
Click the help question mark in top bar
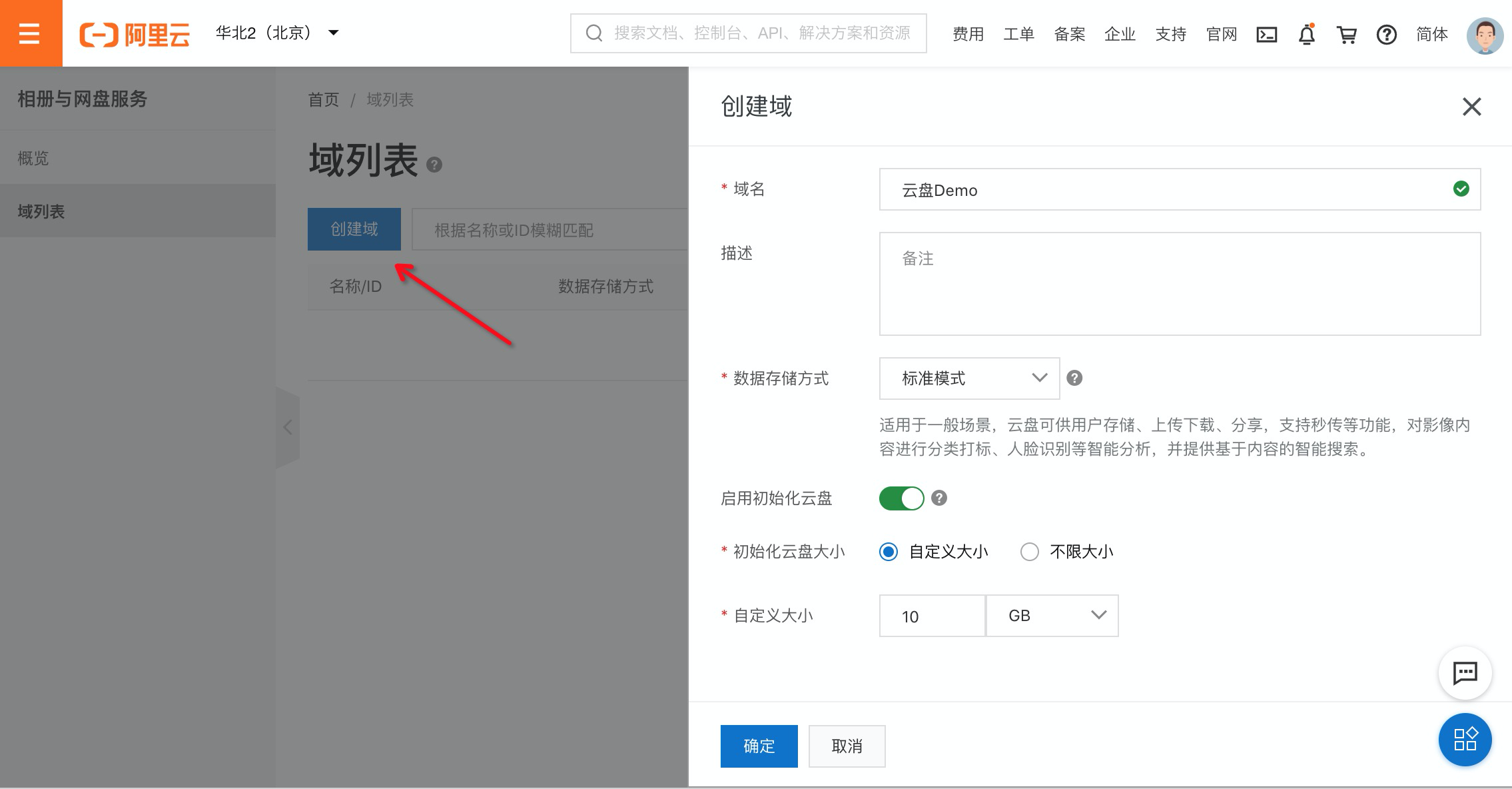coord(1386,34)
